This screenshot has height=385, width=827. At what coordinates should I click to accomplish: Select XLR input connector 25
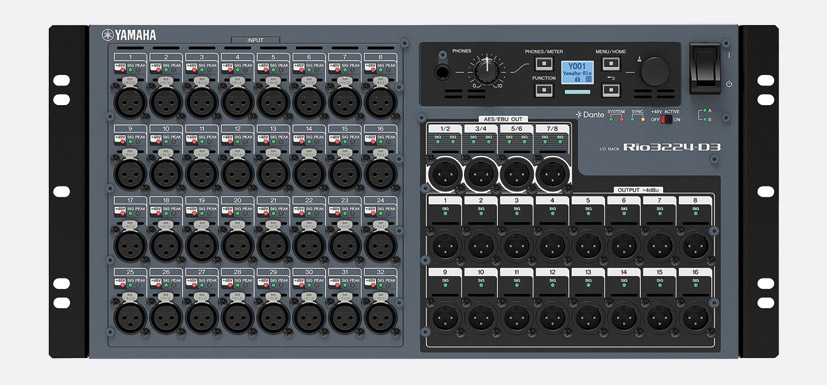click(130, 318)
